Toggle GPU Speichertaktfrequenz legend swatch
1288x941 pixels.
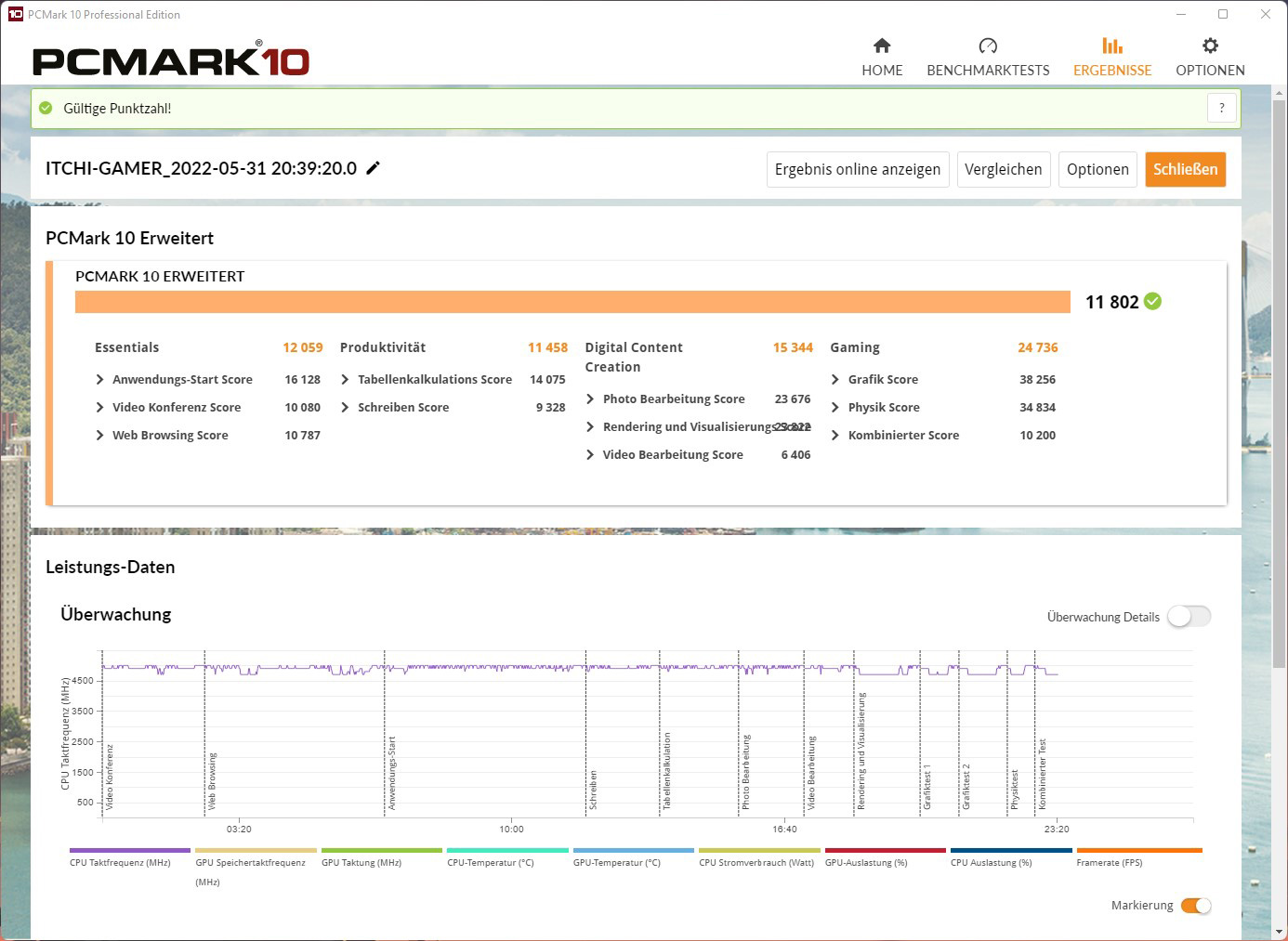click(256, 850)
